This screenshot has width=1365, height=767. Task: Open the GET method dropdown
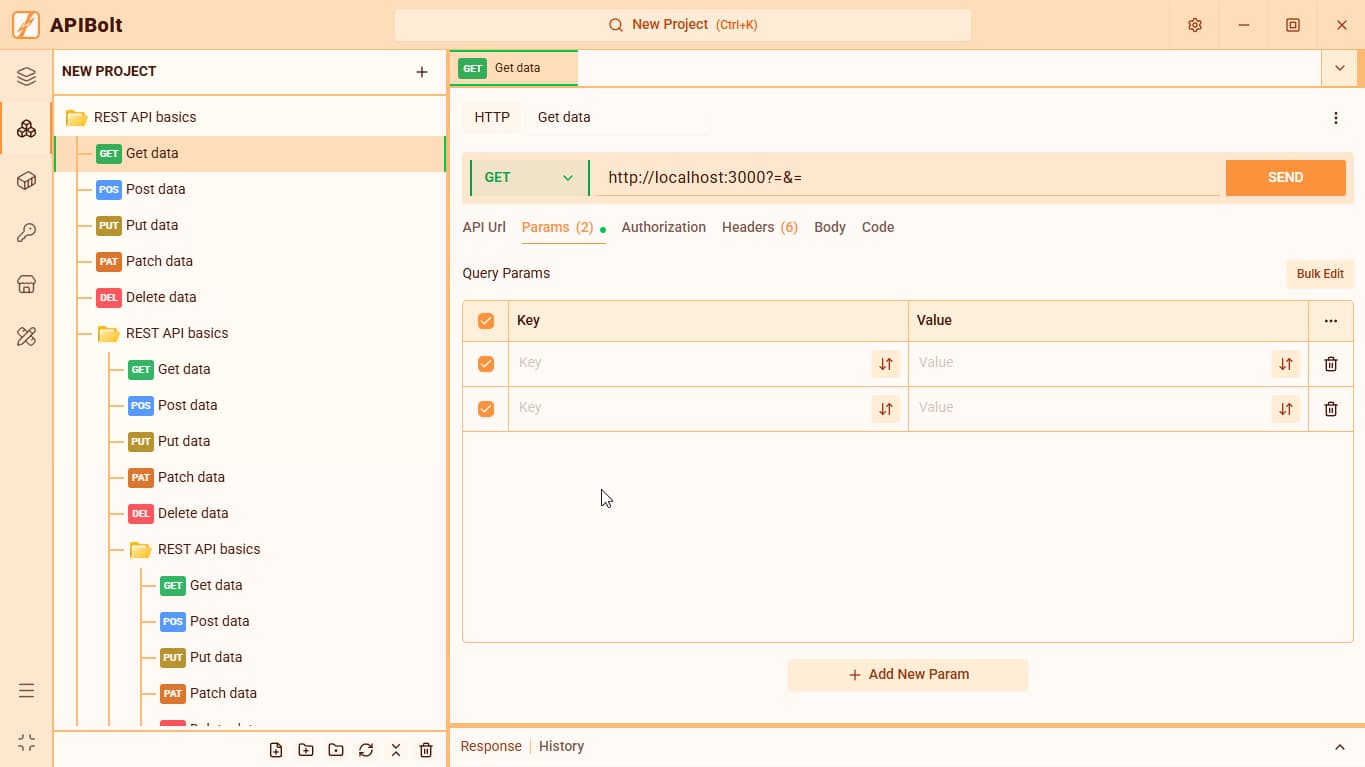[x=529, y=178]
